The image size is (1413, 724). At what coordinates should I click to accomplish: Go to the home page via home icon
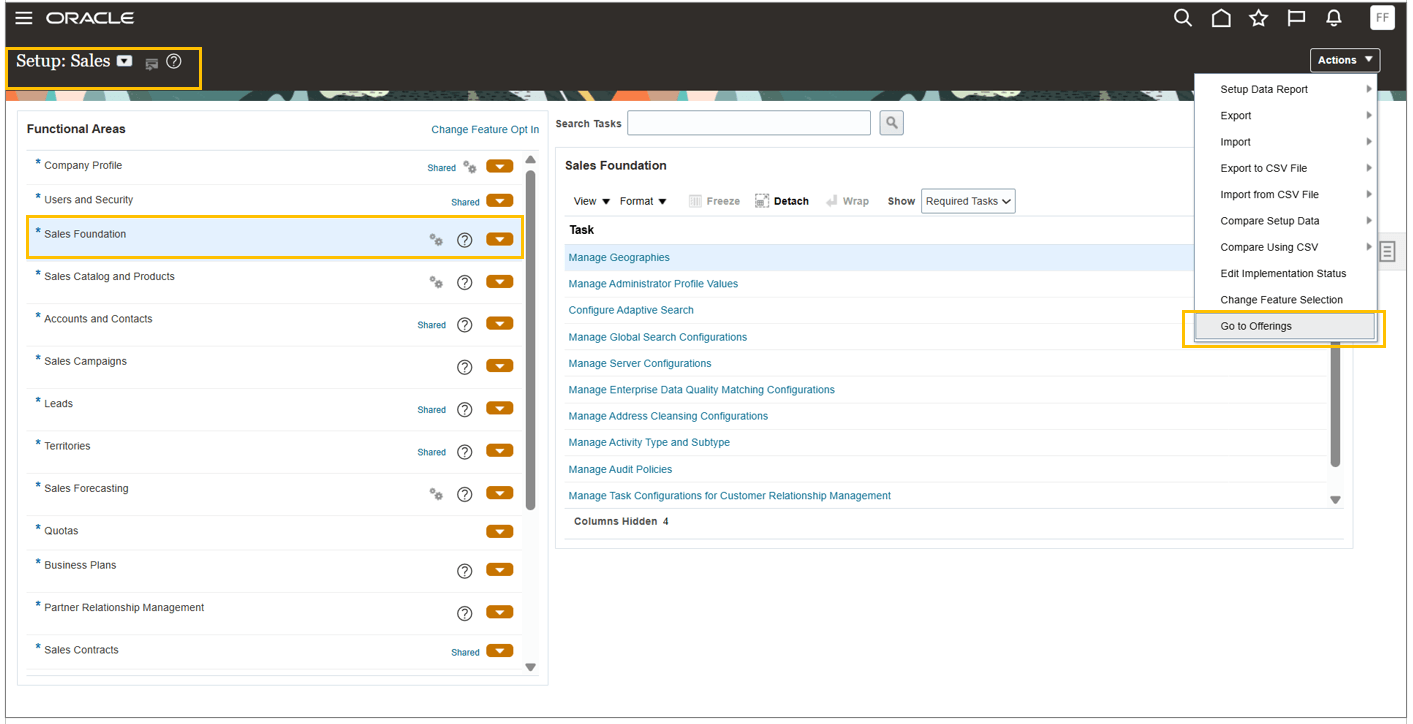(x=1221, y=17)
